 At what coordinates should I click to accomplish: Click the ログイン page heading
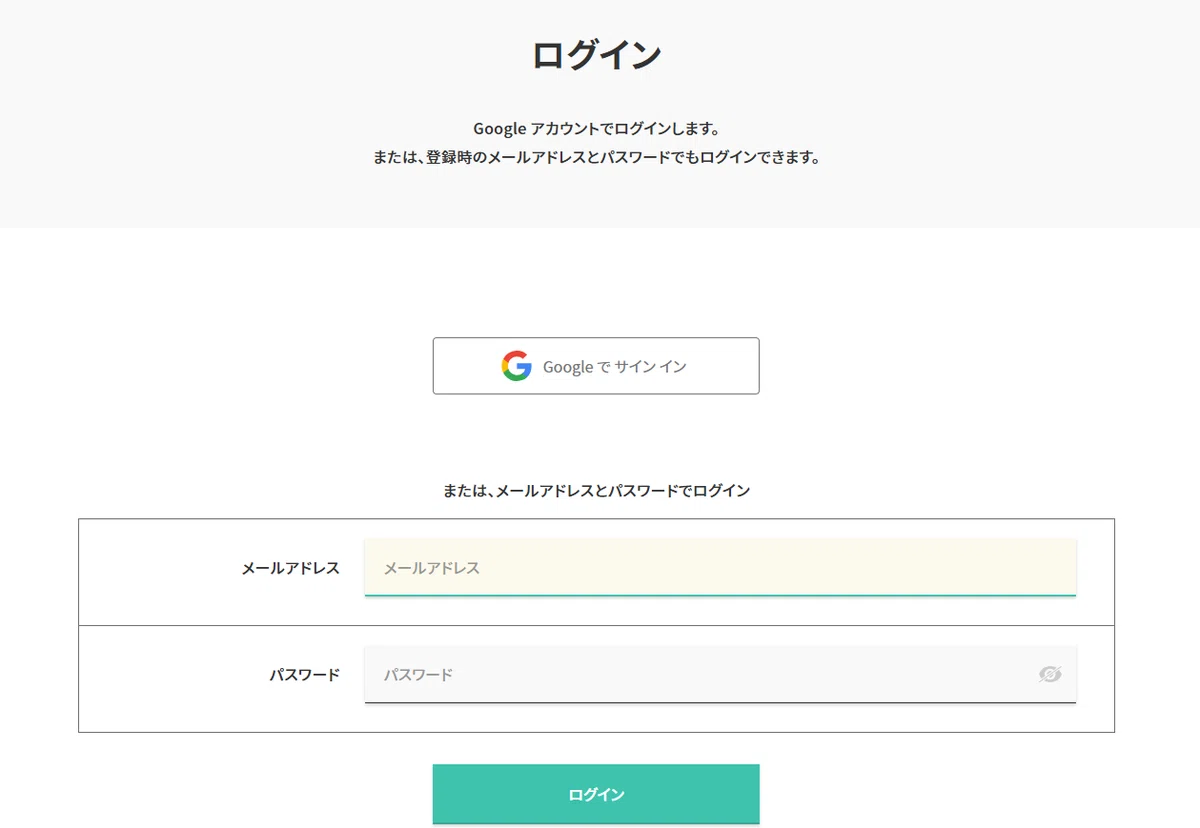click(596, 55)
